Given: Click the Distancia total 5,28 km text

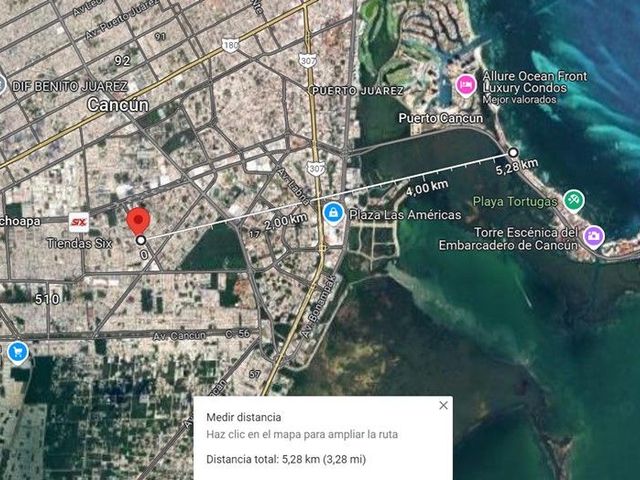Looking at the screenshot, I should point(286,459).
